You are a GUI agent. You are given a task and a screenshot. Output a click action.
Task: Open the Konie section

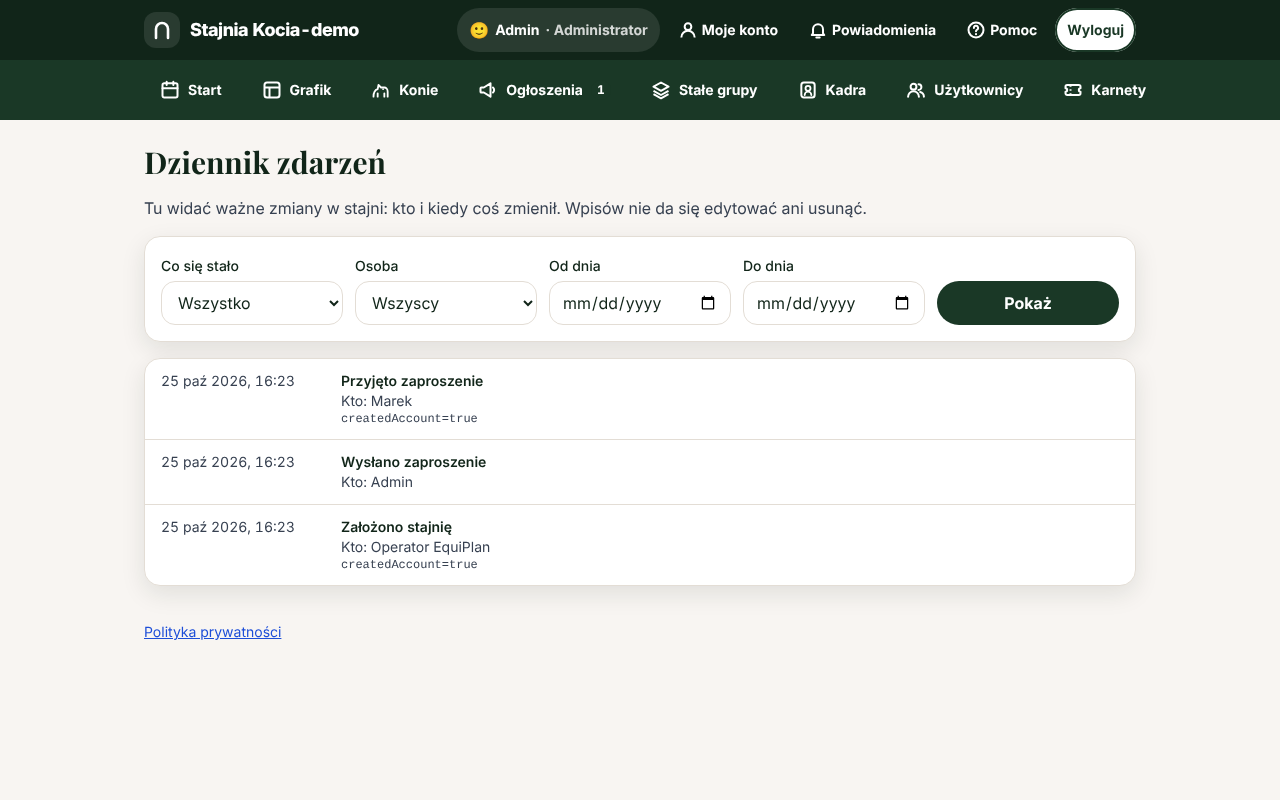(405, 90)
